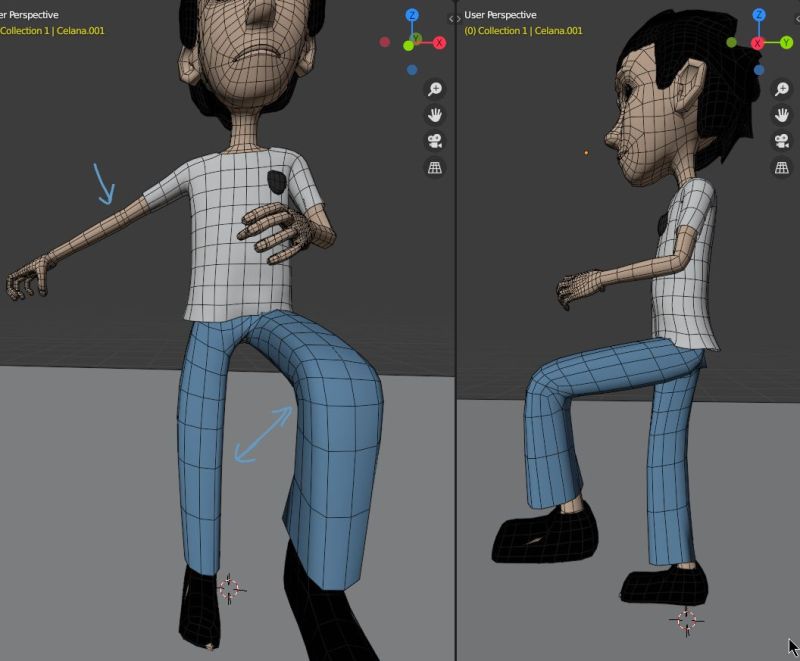Click the negative Z dot on the right gizmo
This screenshot has width=800, height=661.
coord(760,70)
